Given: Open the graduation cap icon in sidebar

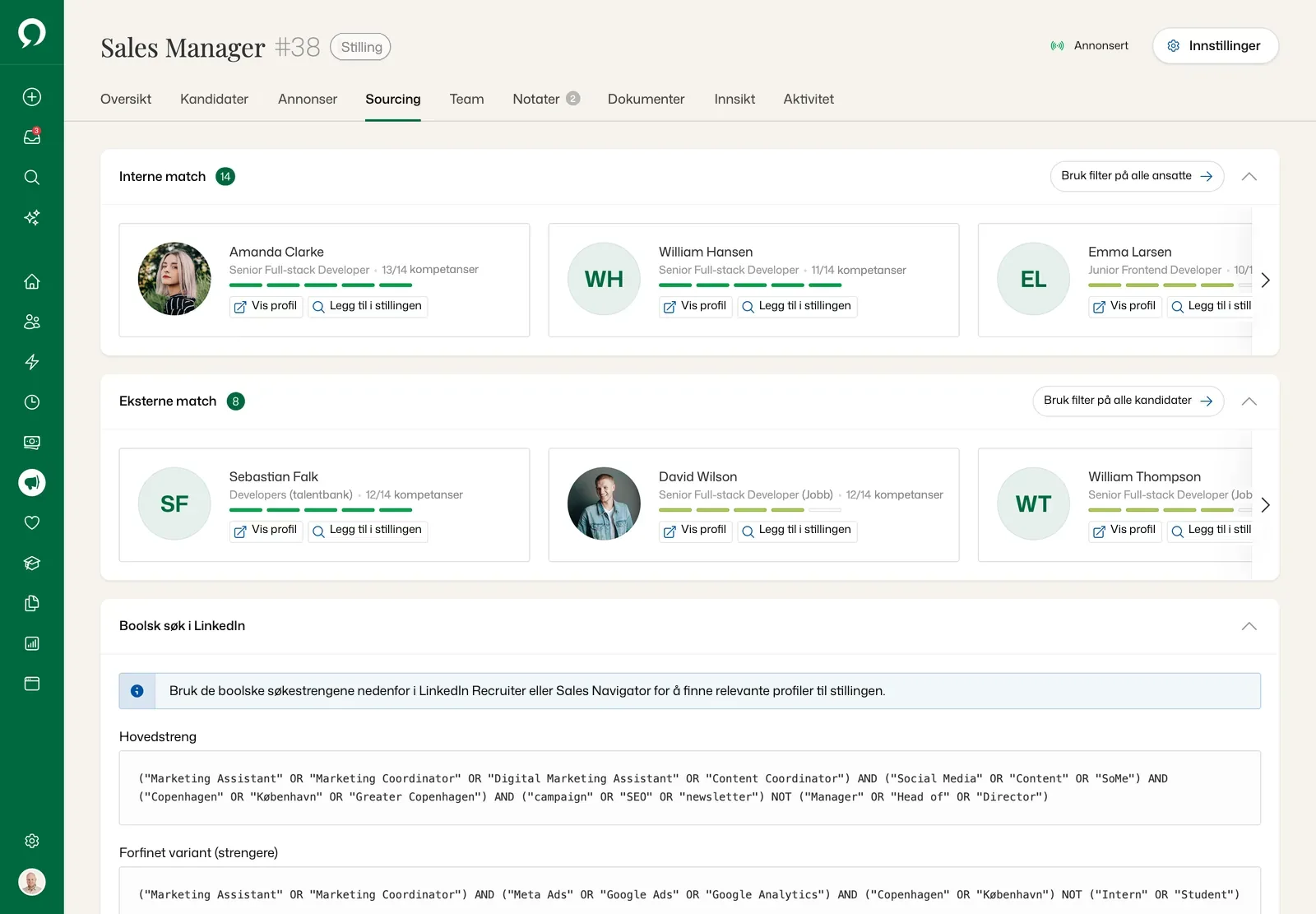Looking at the screenshot, I should point(32,563).
